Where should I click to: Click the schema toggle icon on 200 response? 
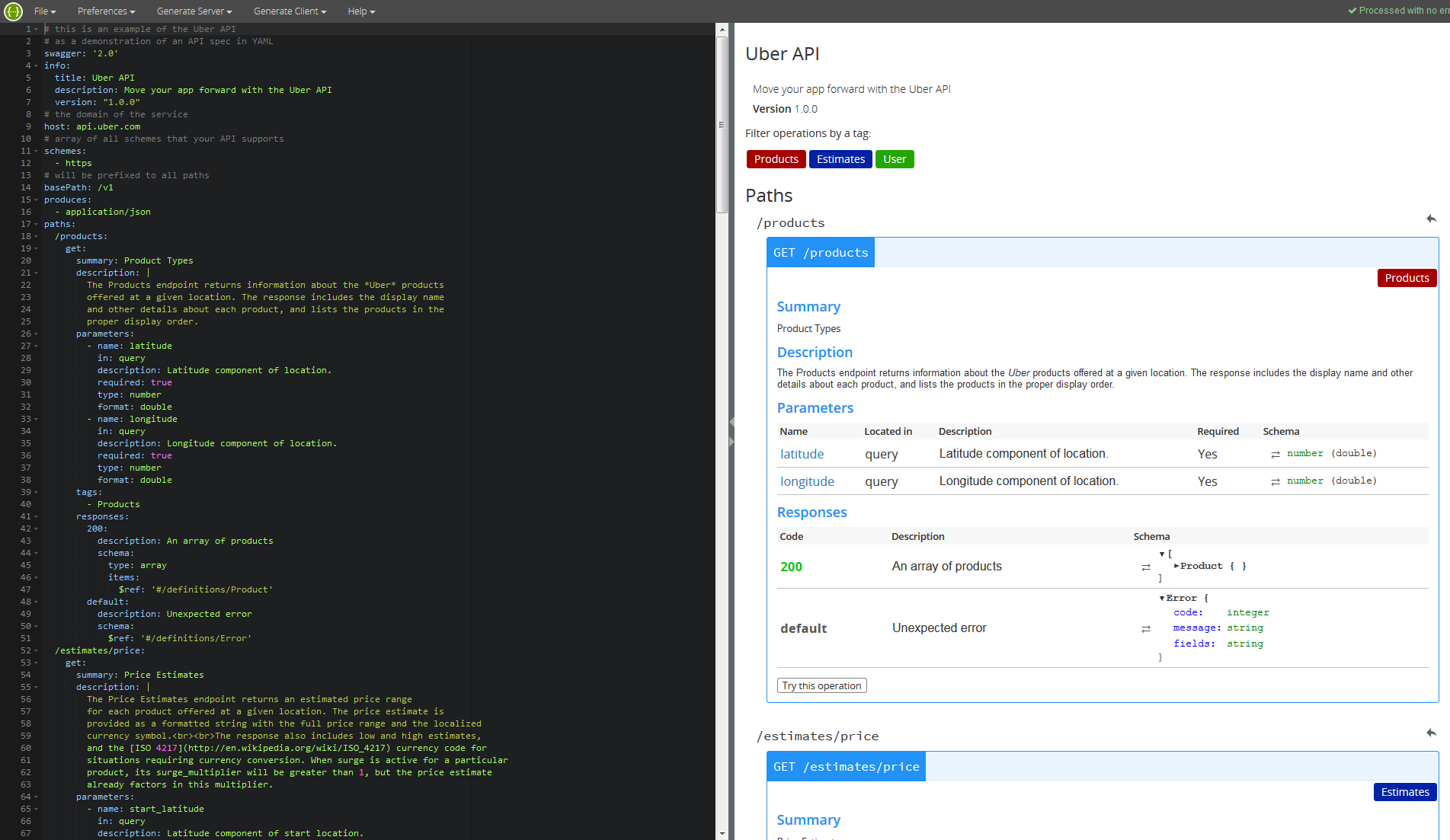1146,567
